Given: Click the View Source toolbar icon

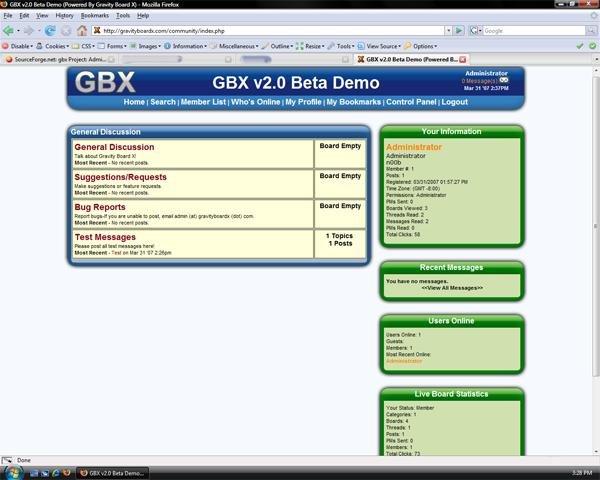Looking at the screenshot, I should click(x=361, y=46).
